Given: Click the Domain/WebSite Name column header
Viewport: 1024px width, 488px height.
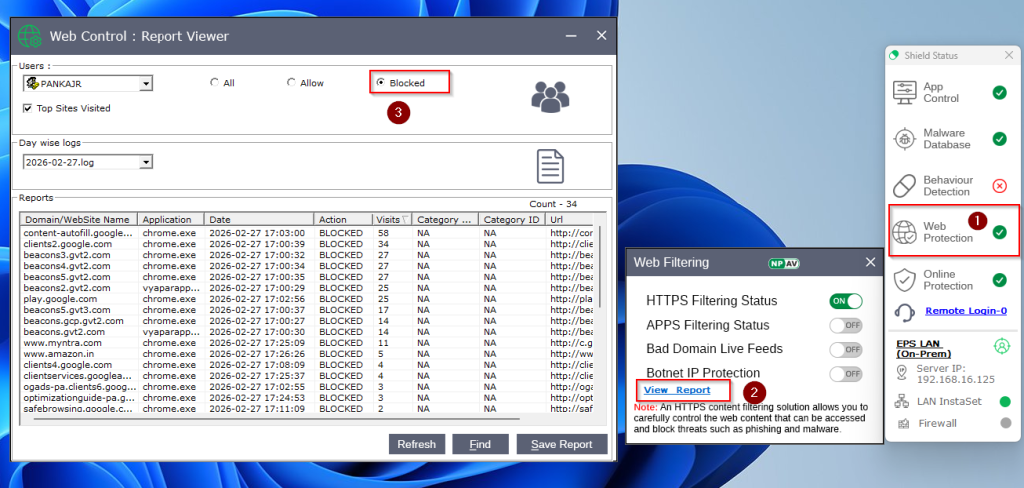Looking at the screenshot, I should point(77,219).
